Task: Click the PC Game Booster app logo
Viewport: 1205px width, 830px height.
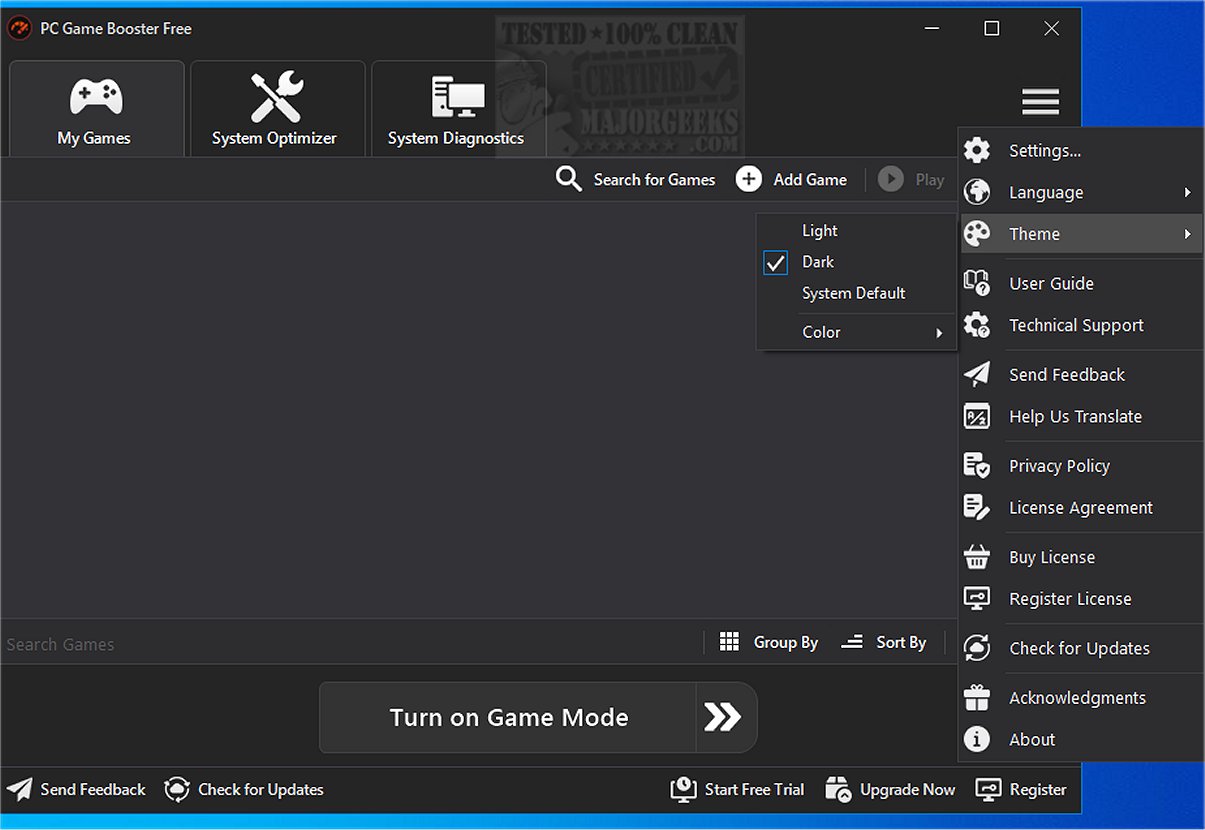Action: 19,28
